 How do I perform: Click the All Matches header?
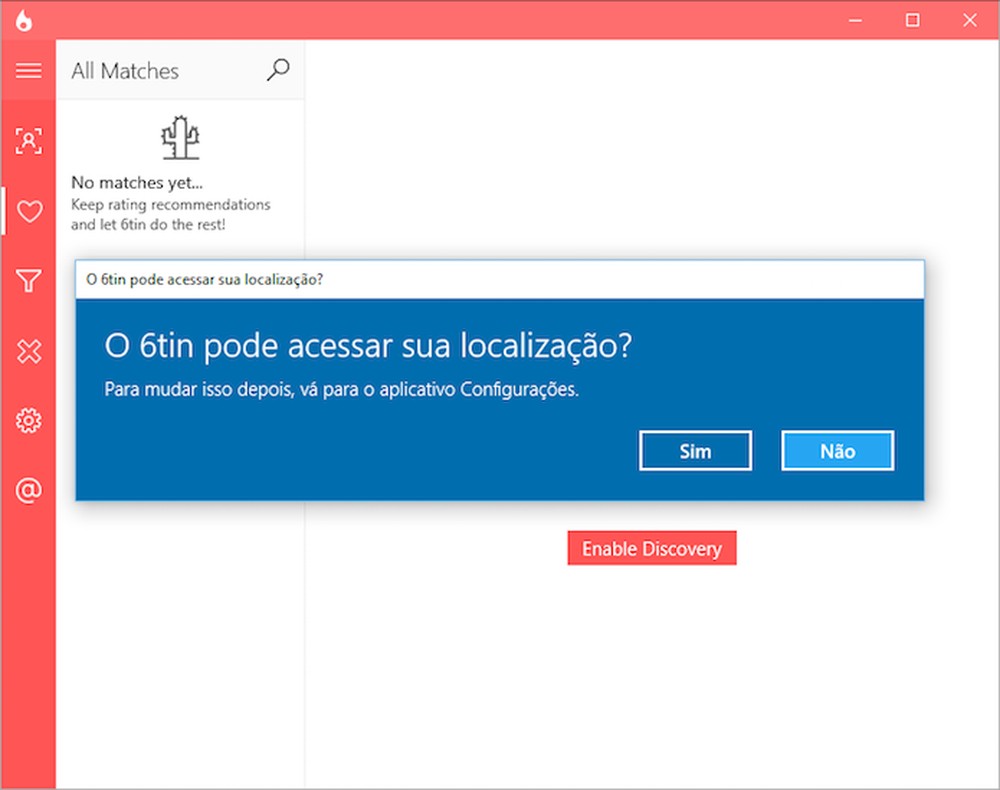pos(125,71)
